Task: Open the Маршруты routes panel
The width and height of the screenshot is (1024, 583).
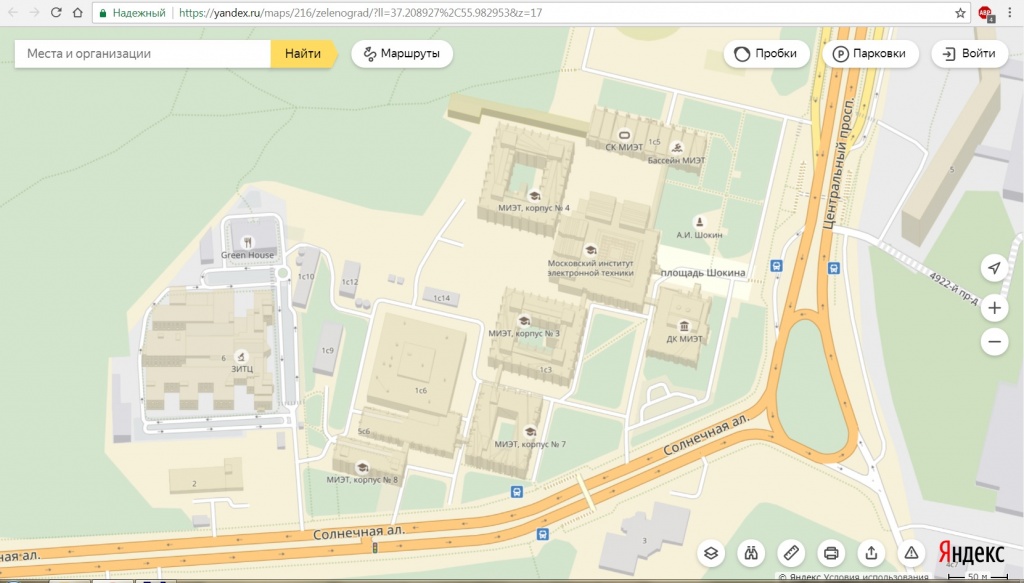Action: pos(402,54)
